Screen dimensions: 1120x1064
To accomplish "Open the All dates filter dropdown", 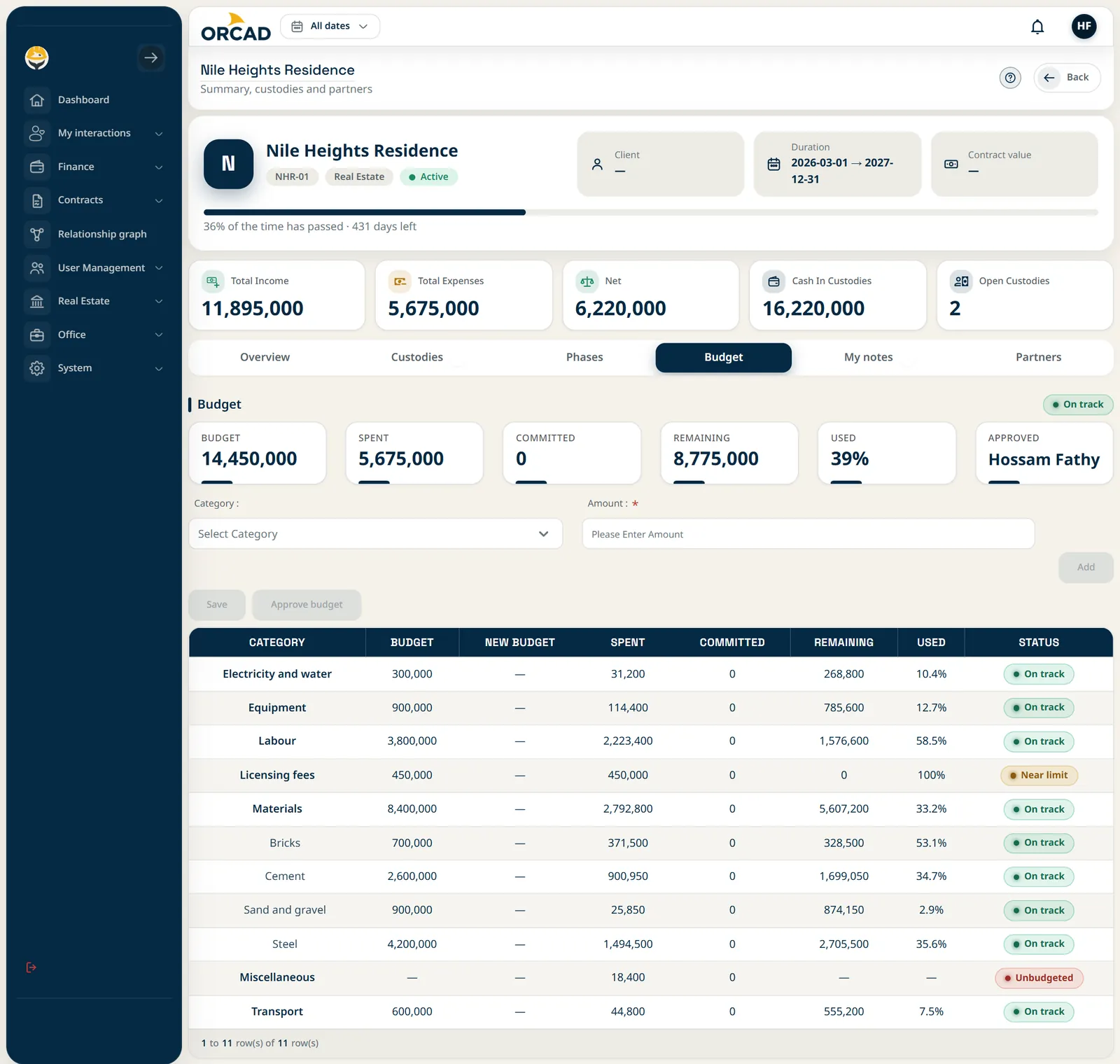I will [x=330, y=26].
